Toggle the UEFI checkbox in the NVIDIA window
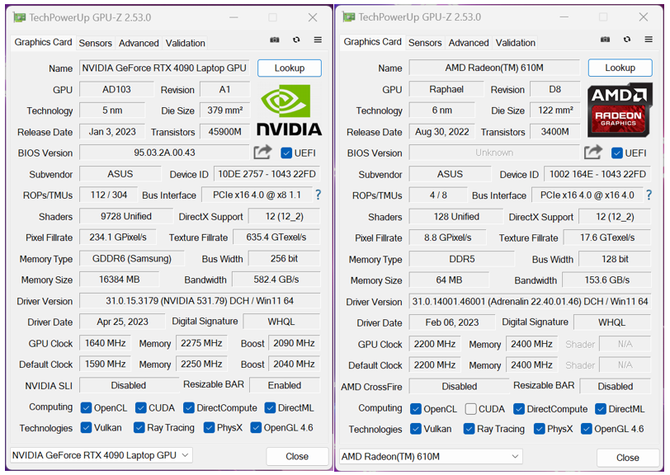Viewport: 670px width, 475px height. click(x=286, y=153)
